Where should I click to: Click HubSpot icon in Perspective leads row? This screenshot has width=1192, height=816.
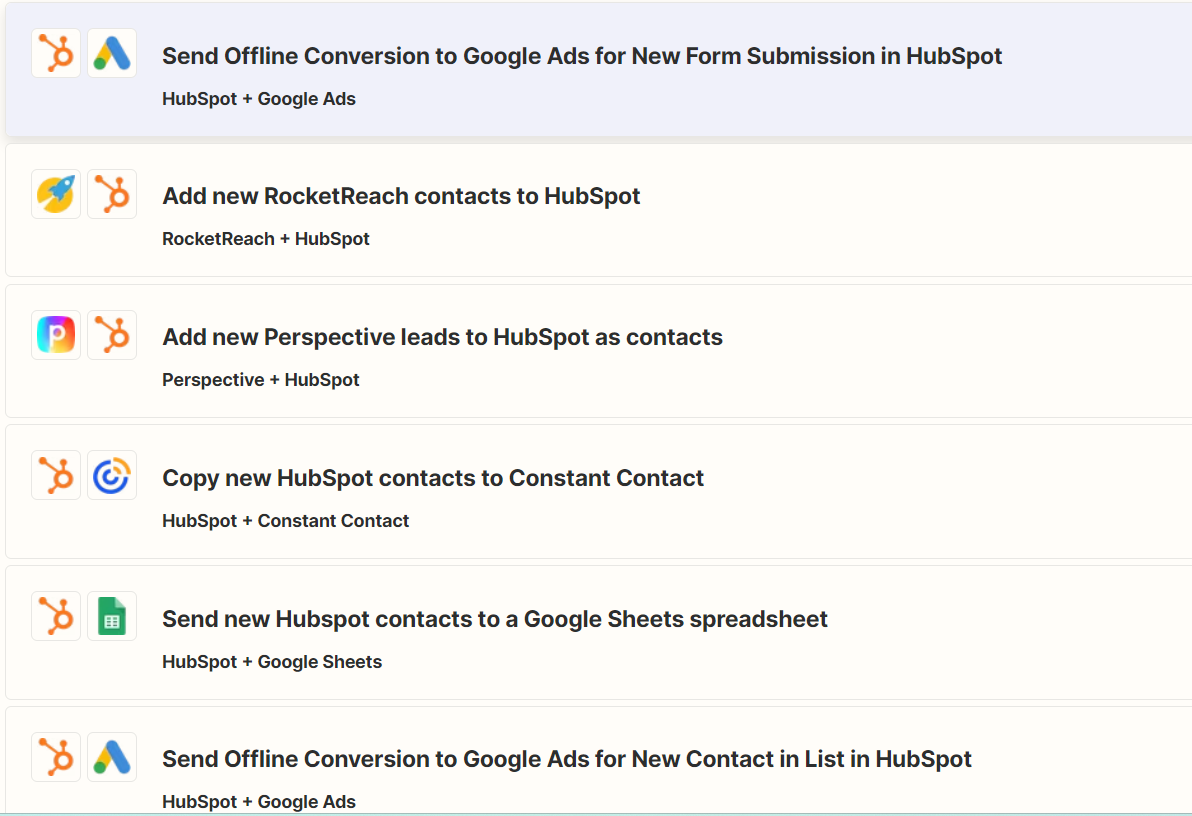[112, 335]
